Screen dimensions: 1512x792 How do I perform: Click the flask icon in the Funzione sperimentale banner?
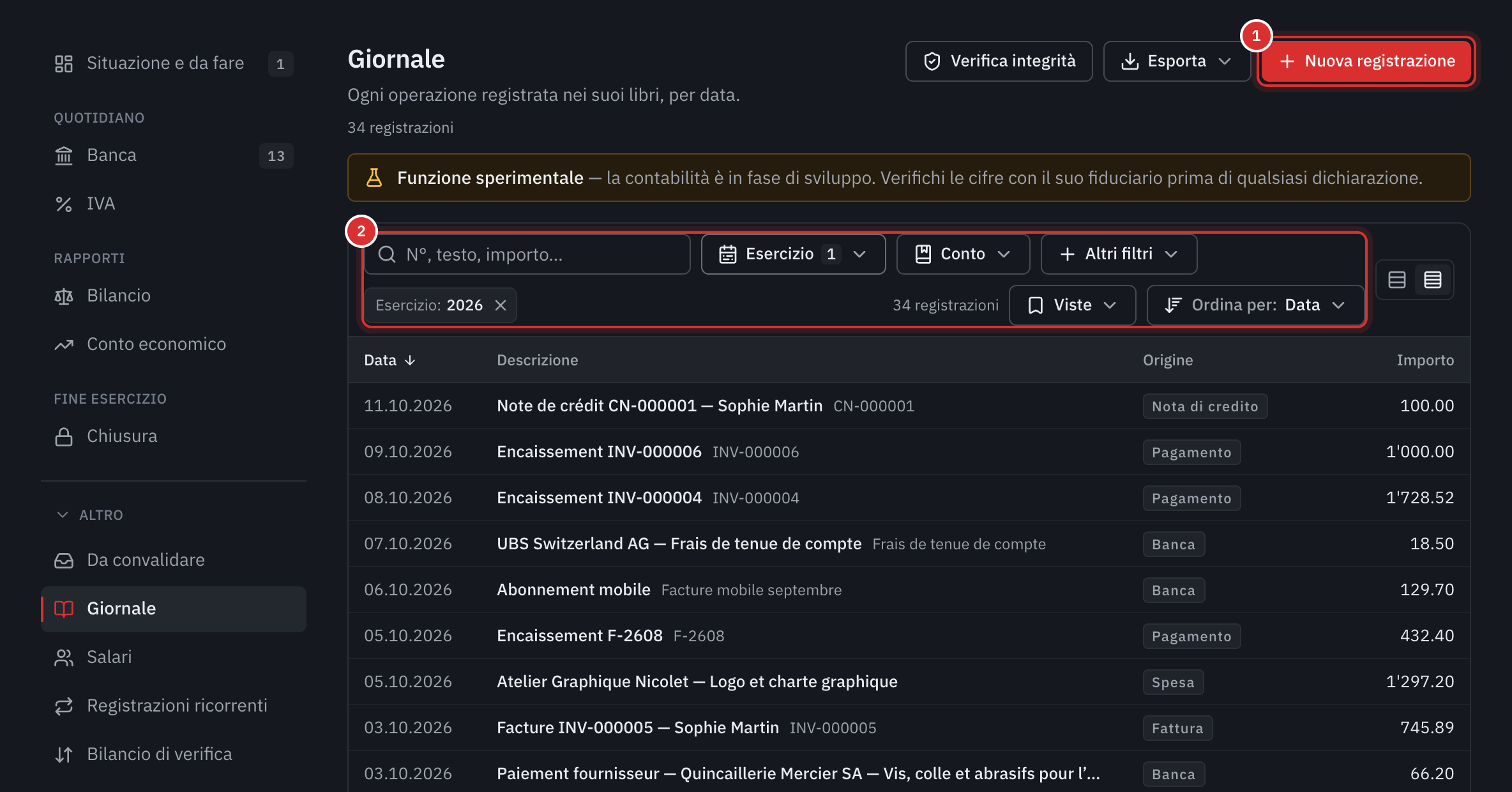click(374, 178)
